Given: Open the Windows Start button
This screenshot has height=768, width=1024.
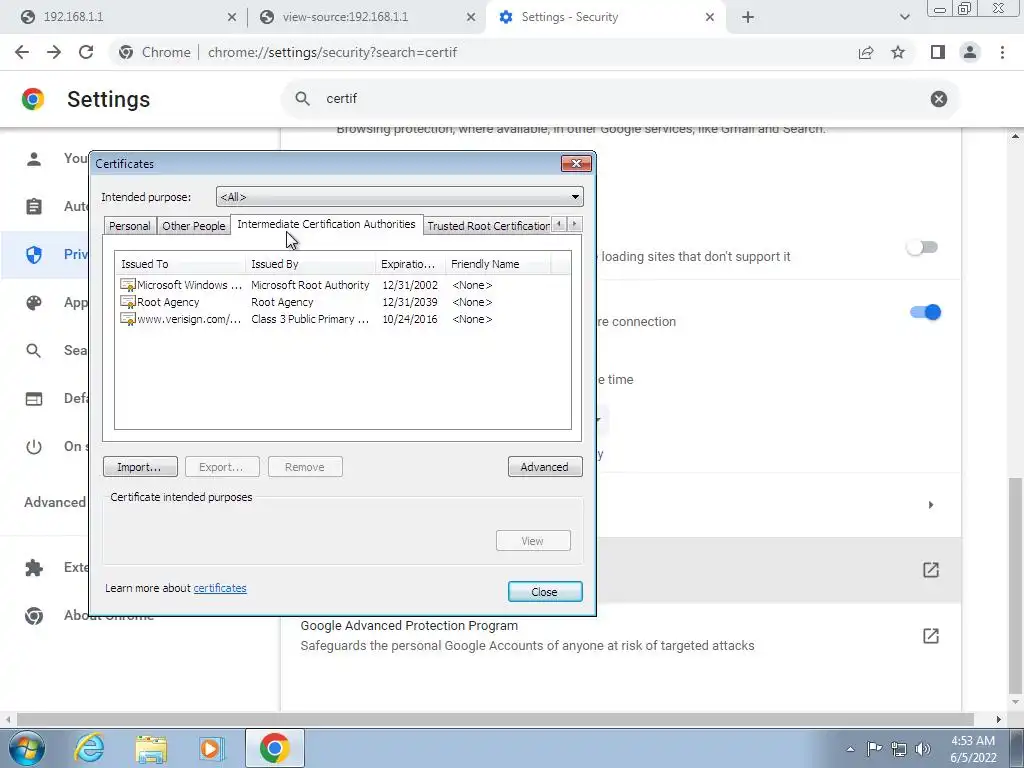Looking at the screenshot, I should click(27, 748).
